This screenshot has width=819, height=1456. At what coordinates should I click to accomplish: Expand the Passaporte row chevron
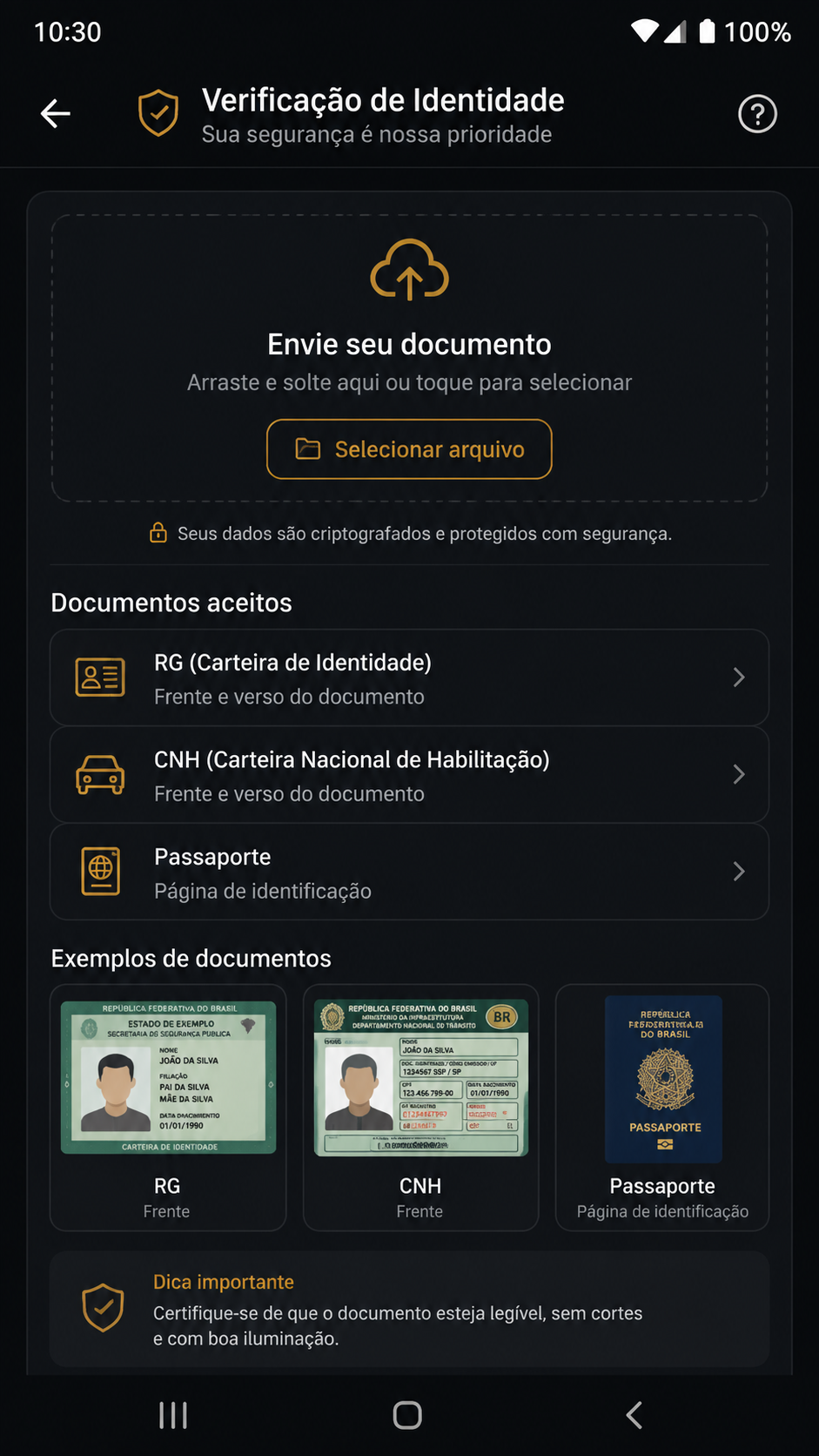click(x=739, y=871)
